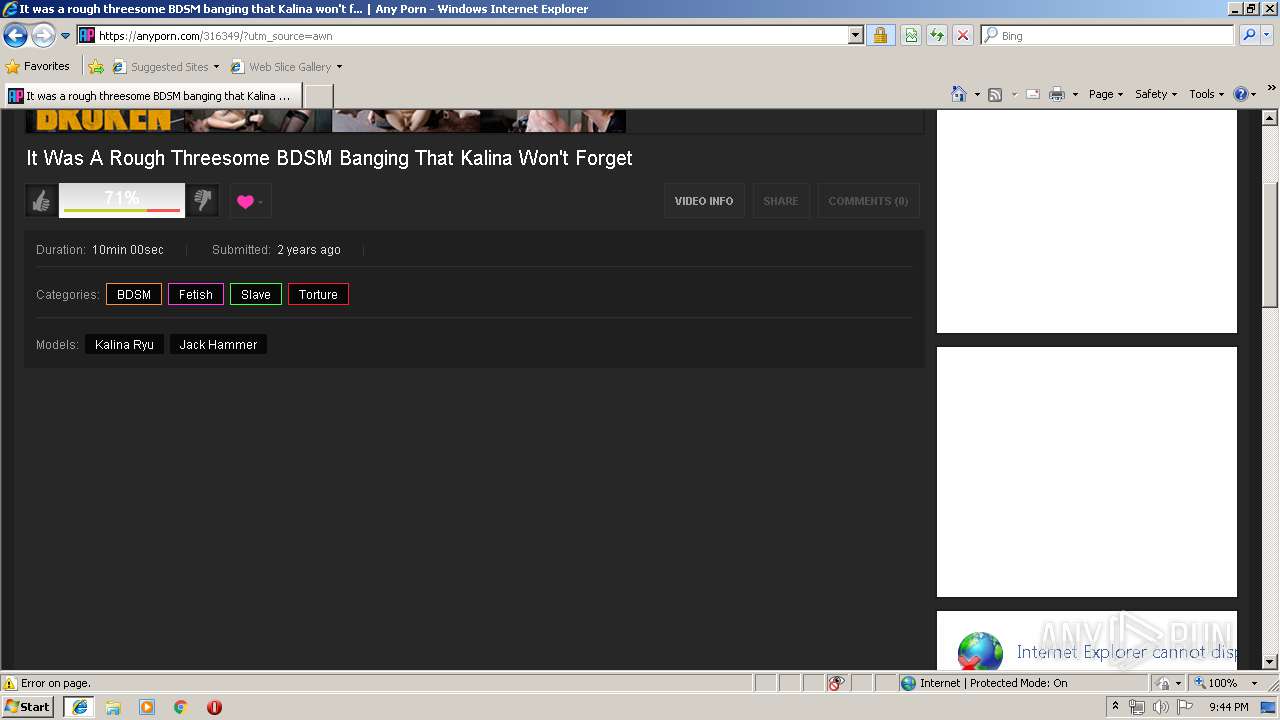This screenshot has height=720, width=1280.
Task: Open Suggested Sites dropdown
Action: pos(166,67)
